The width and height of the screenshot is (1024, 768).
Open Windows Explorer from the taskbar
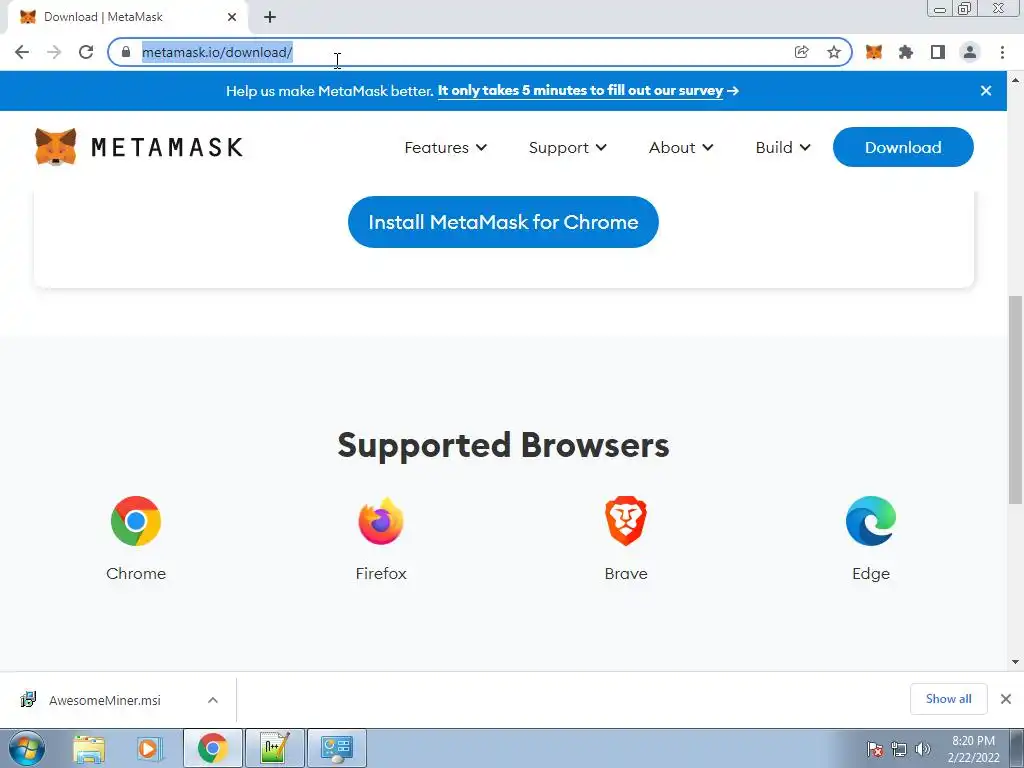pyautogui.click(x=89, y=748)
